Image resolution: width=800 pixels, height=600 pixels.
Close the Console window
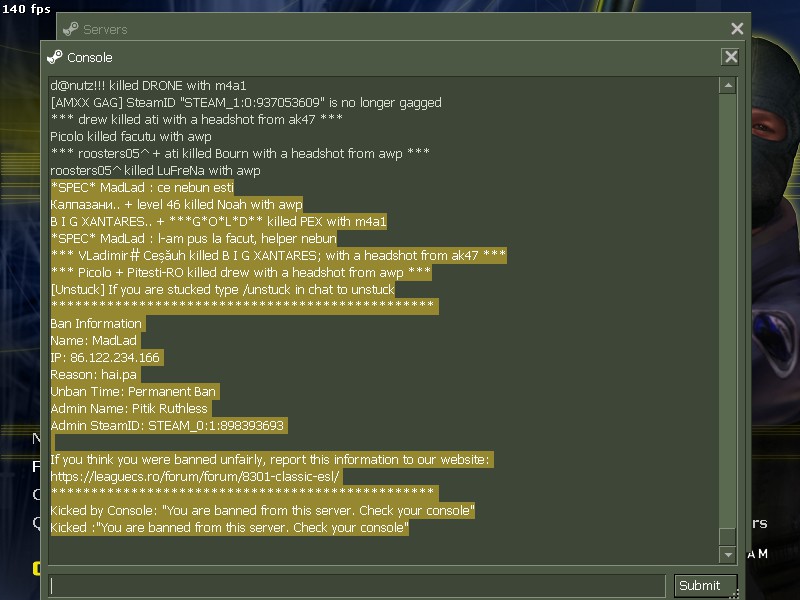coord(731,57)
